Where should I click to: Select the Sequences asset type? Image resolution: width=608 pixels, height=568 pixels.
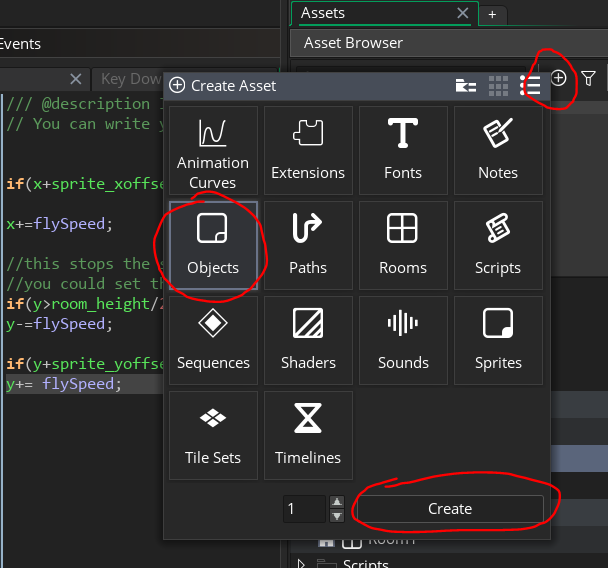(x=213, y=340)
